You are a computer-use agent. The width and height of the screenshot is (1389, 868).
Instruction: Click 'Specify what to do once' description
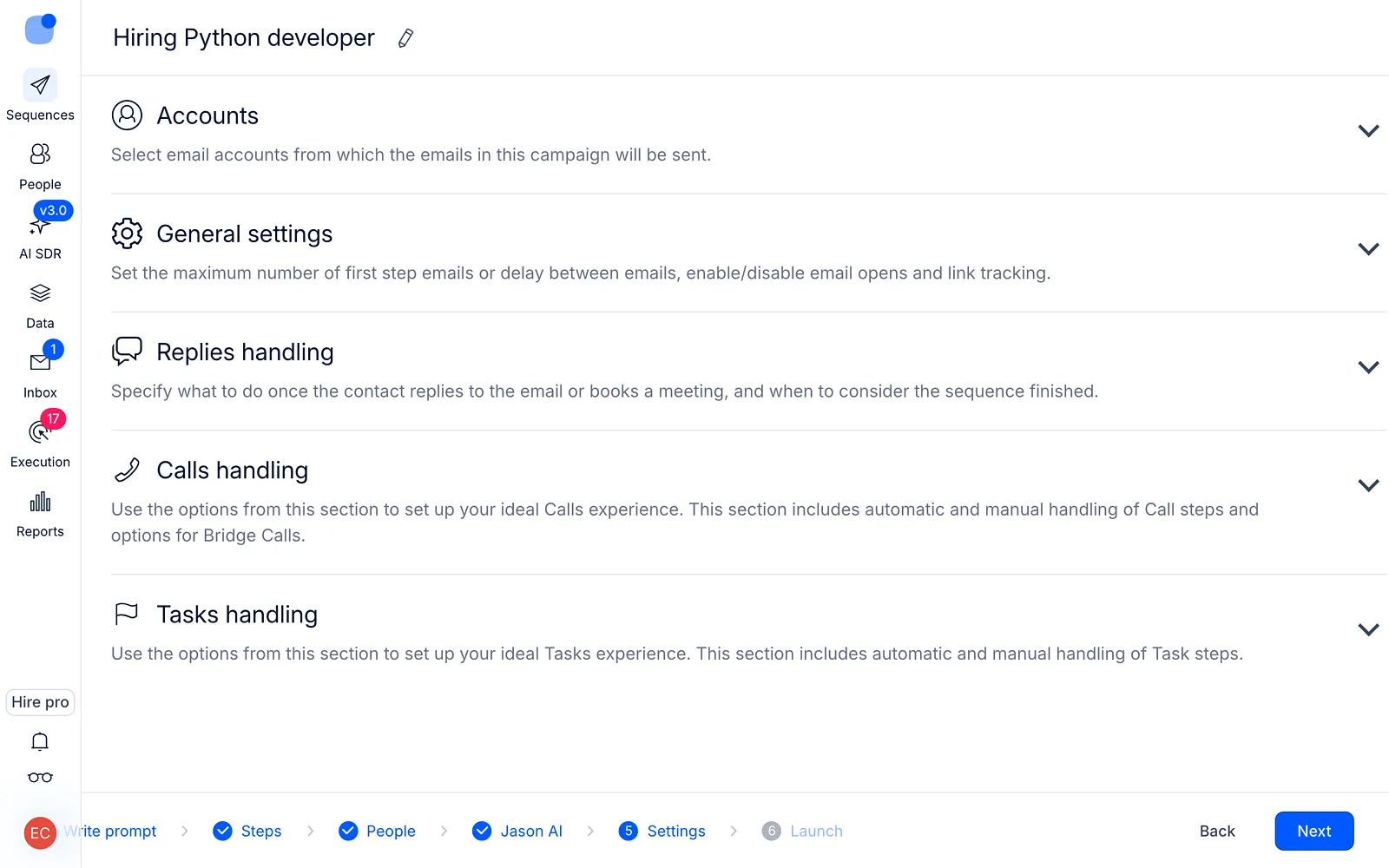604,391
